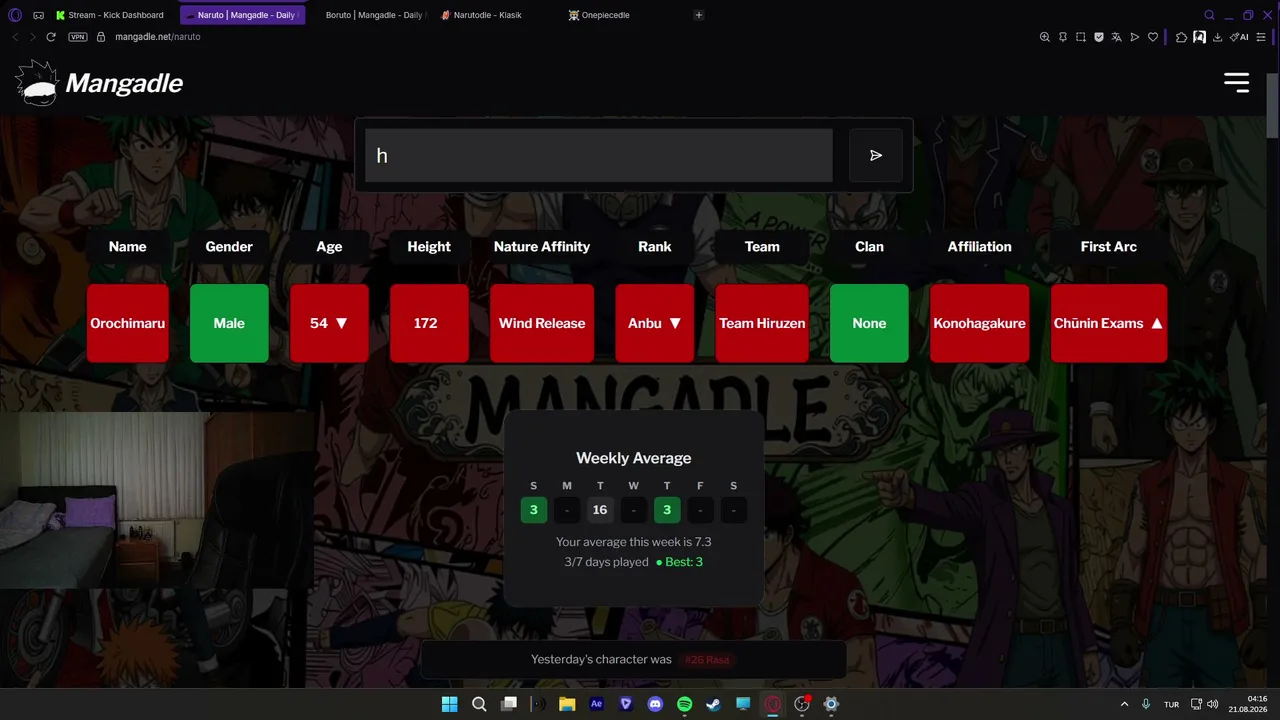This screenshot has width=1280, height=720.
Task: Open the Easy Setup sliders icon
Action: click(1261, 37)
